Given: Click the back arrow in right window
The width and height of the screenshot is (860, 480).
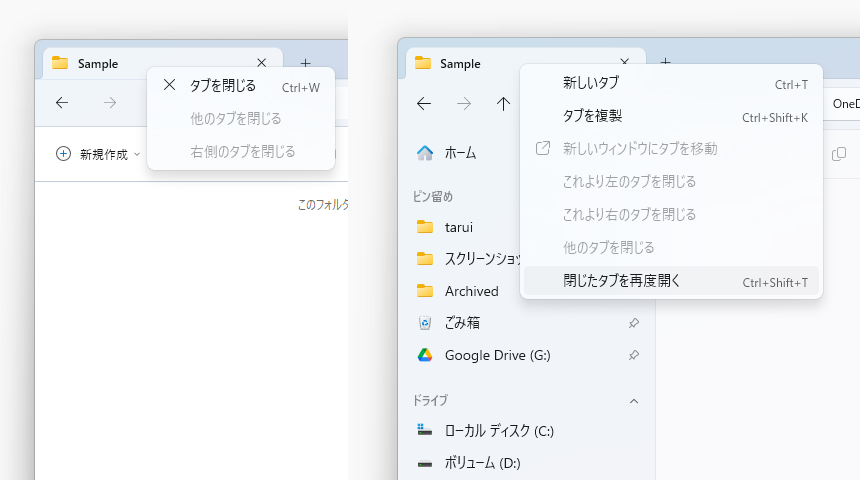Looking at the screenshot, I should 423,103.
